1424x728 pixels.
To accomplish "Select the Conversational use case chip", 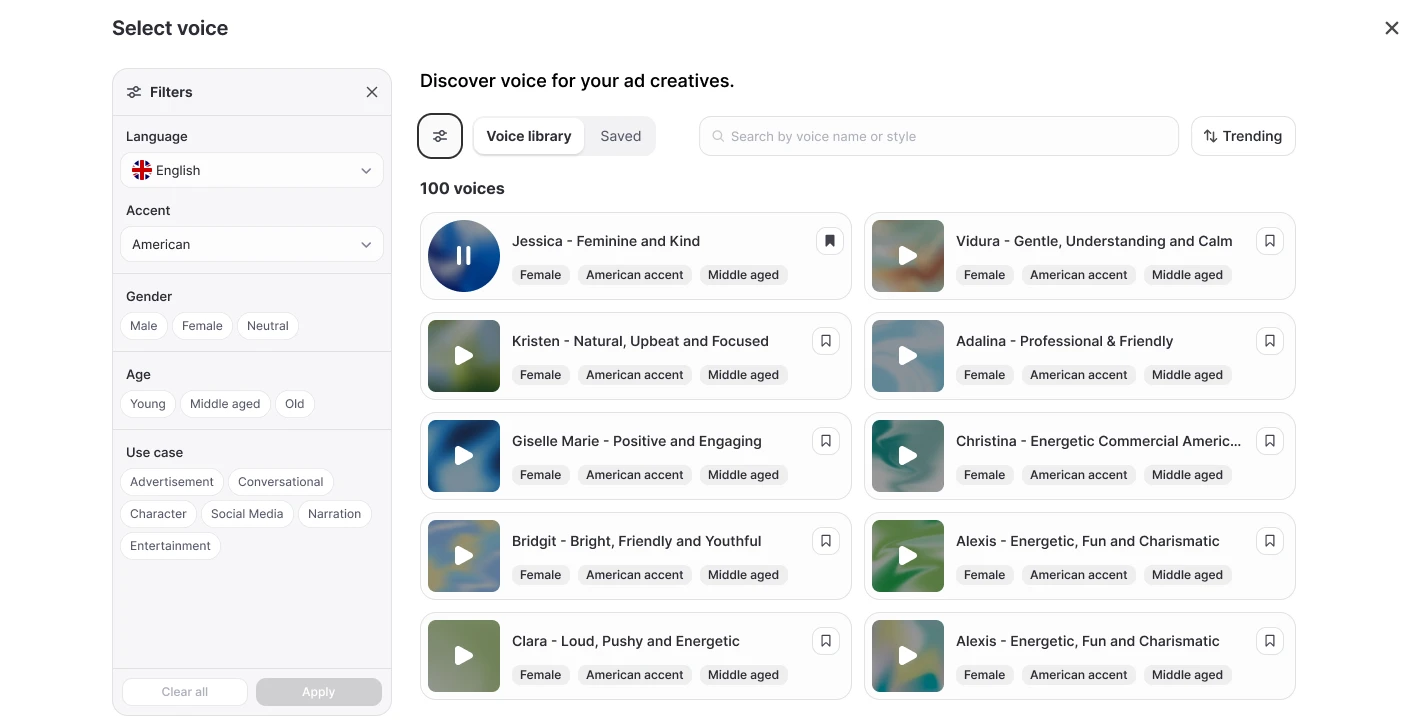I will click(281, 482).
